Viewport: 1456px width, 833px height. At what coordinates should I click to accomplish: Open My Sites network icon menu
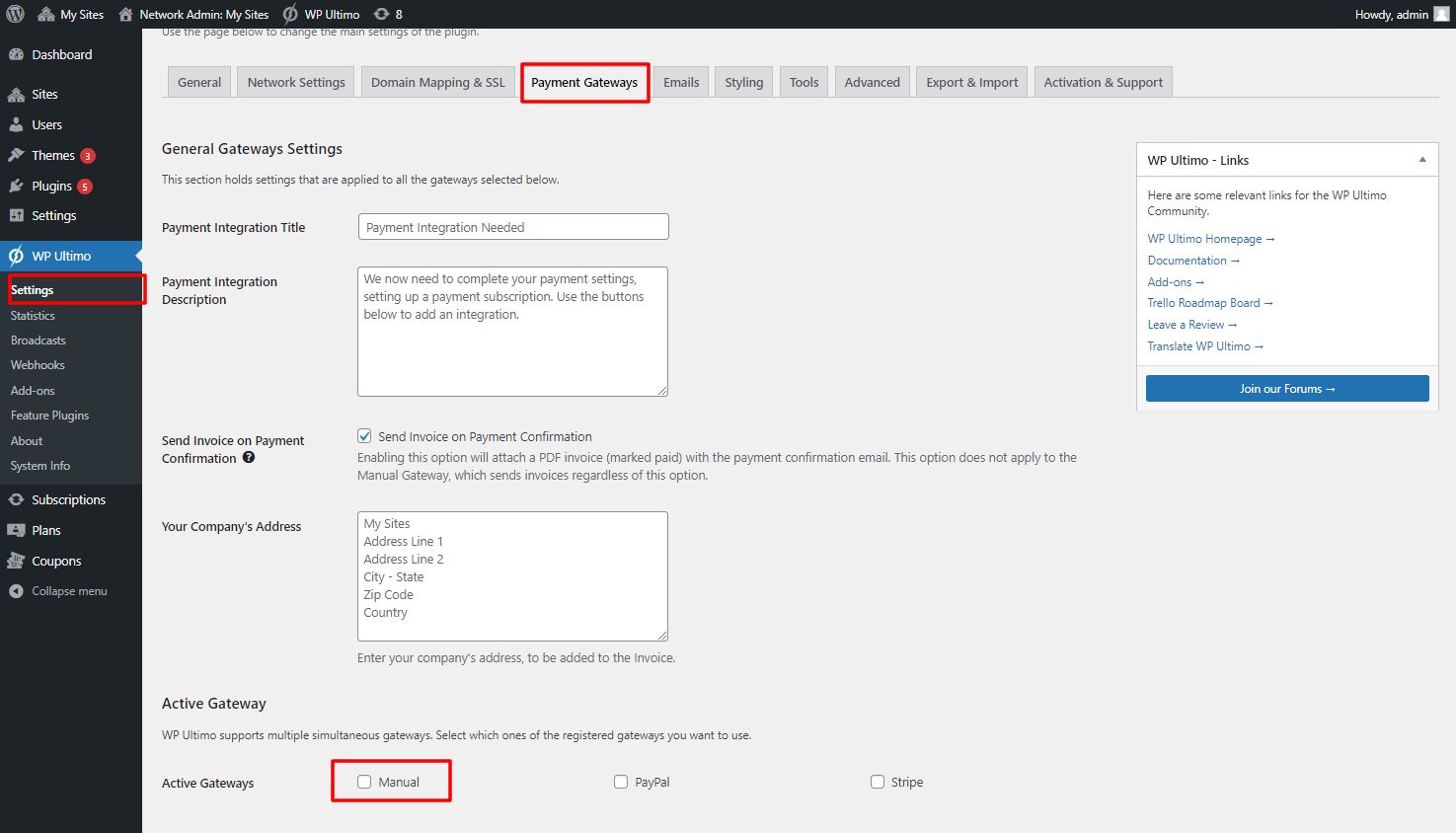pyautogui.click(x=46, y=14)
